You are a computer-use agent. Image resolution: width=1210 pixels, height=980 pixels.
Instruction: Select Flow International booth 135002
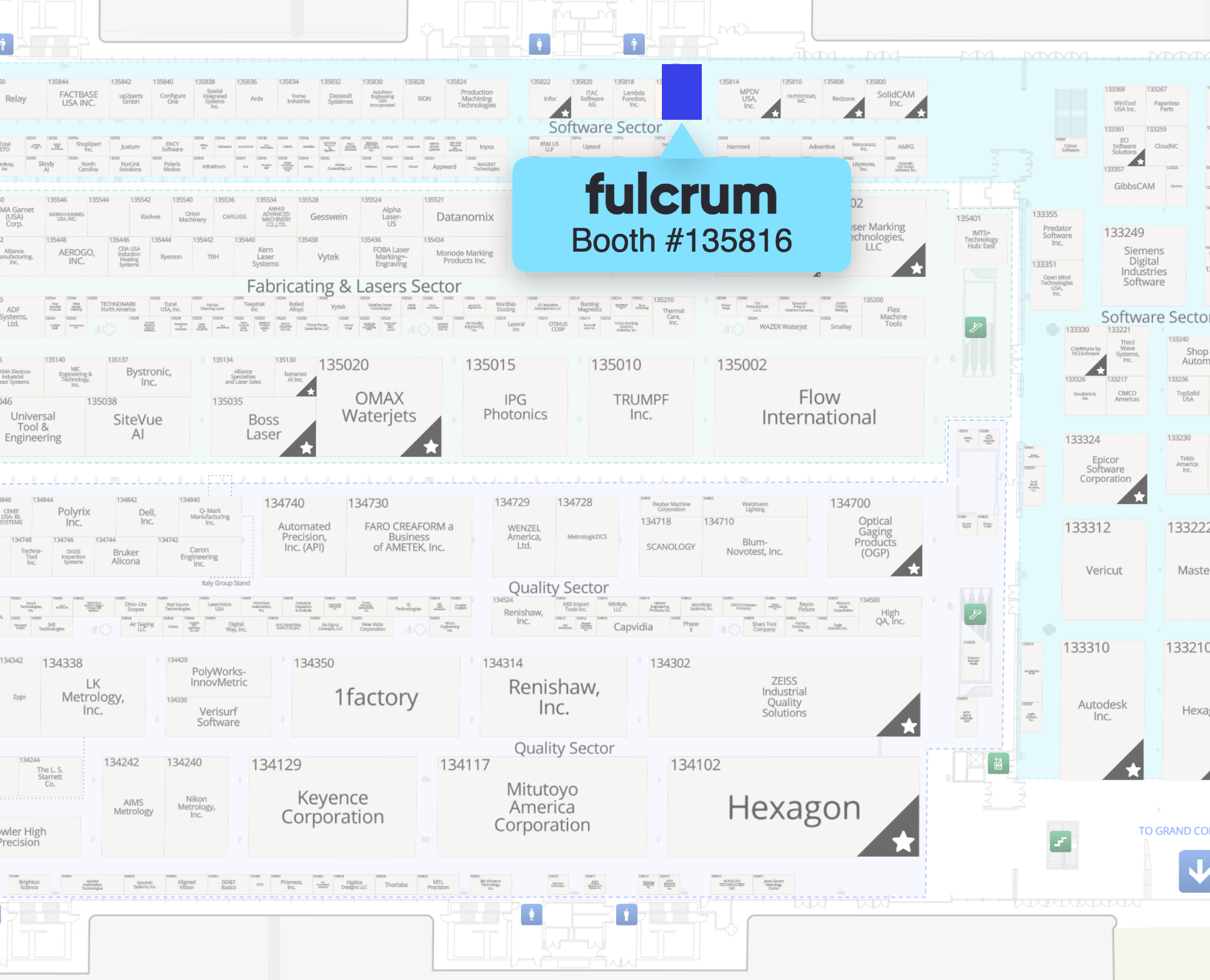(819, 406)
